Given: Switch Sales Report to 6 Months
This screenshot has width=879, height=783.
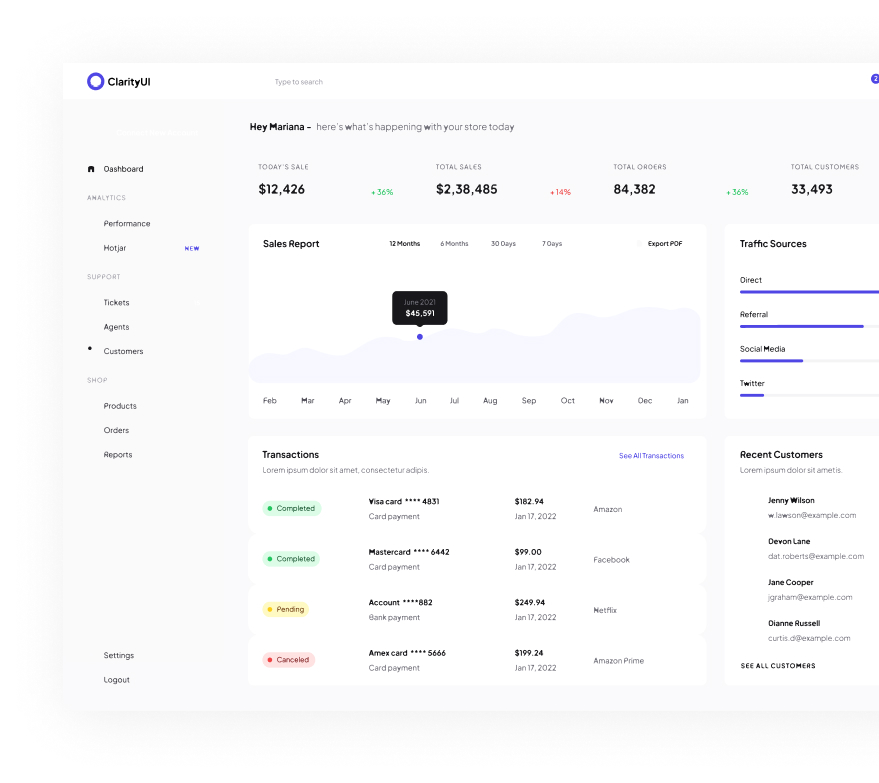Looking at the screenshot, I should click(x=454, y=244).
